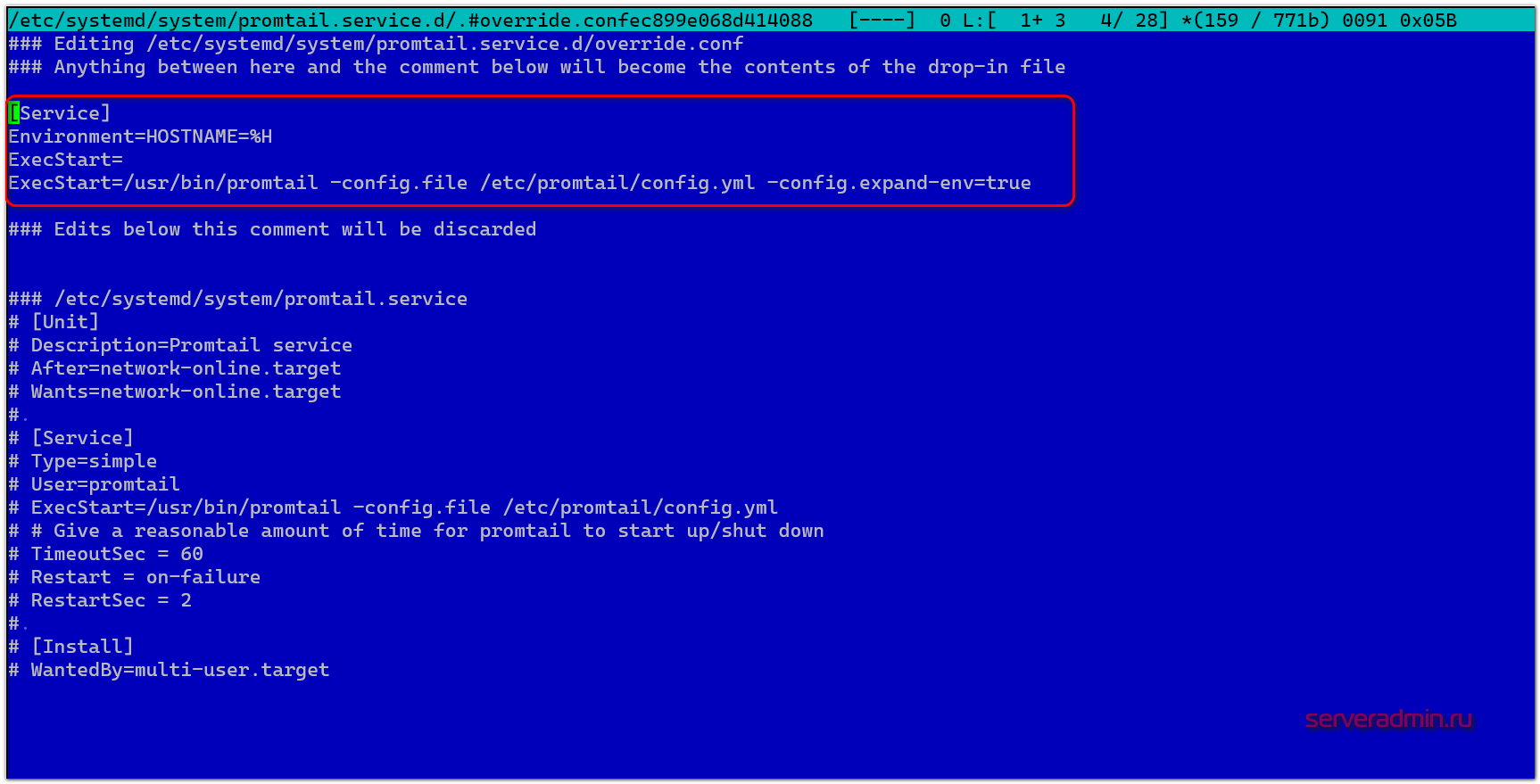This screenshot has height=784, width=1540.
Task: Click the RestartSec = 2 line
Action: click(111, 600)
